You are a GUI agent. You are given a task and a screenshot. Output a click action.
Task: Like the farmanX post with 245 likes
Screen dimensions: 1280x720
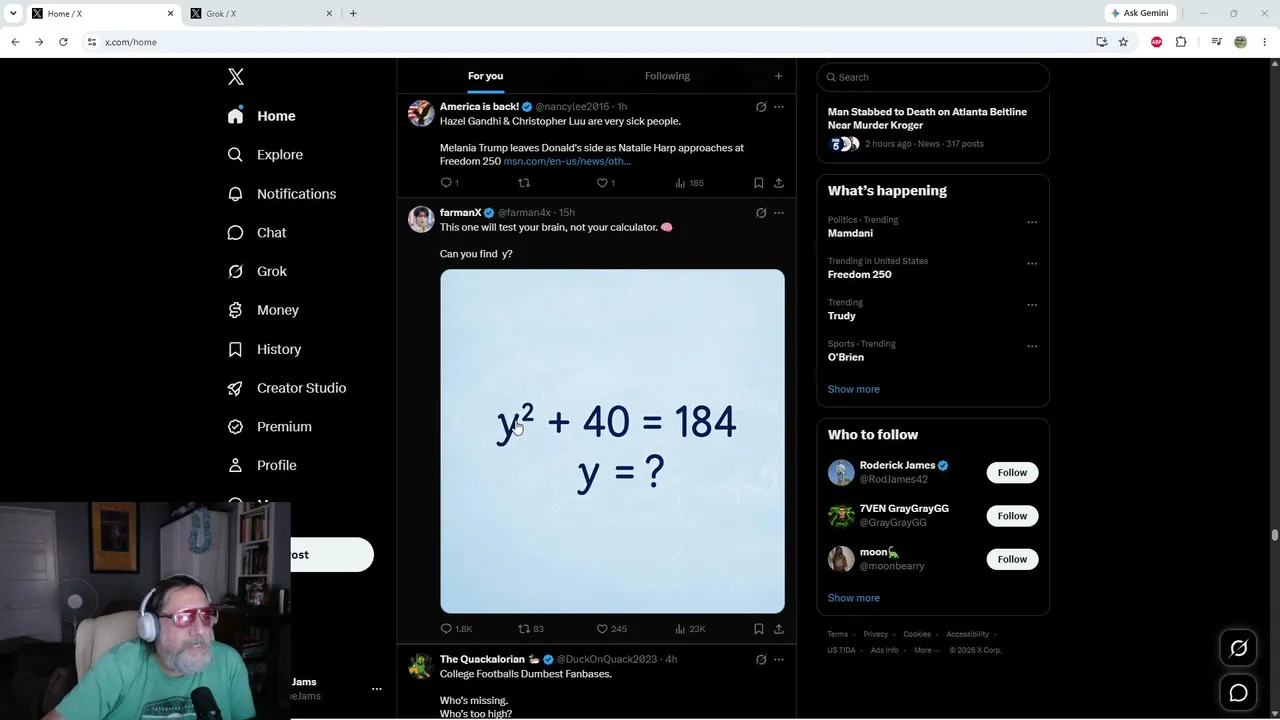coord(611,629)
